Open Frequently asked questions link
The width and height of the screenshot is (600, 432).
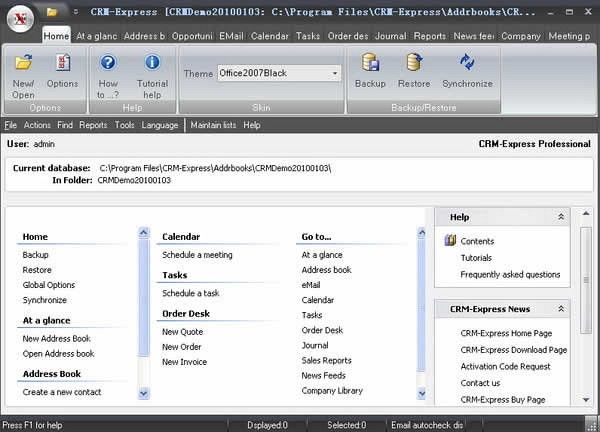[x=510, y=274]
